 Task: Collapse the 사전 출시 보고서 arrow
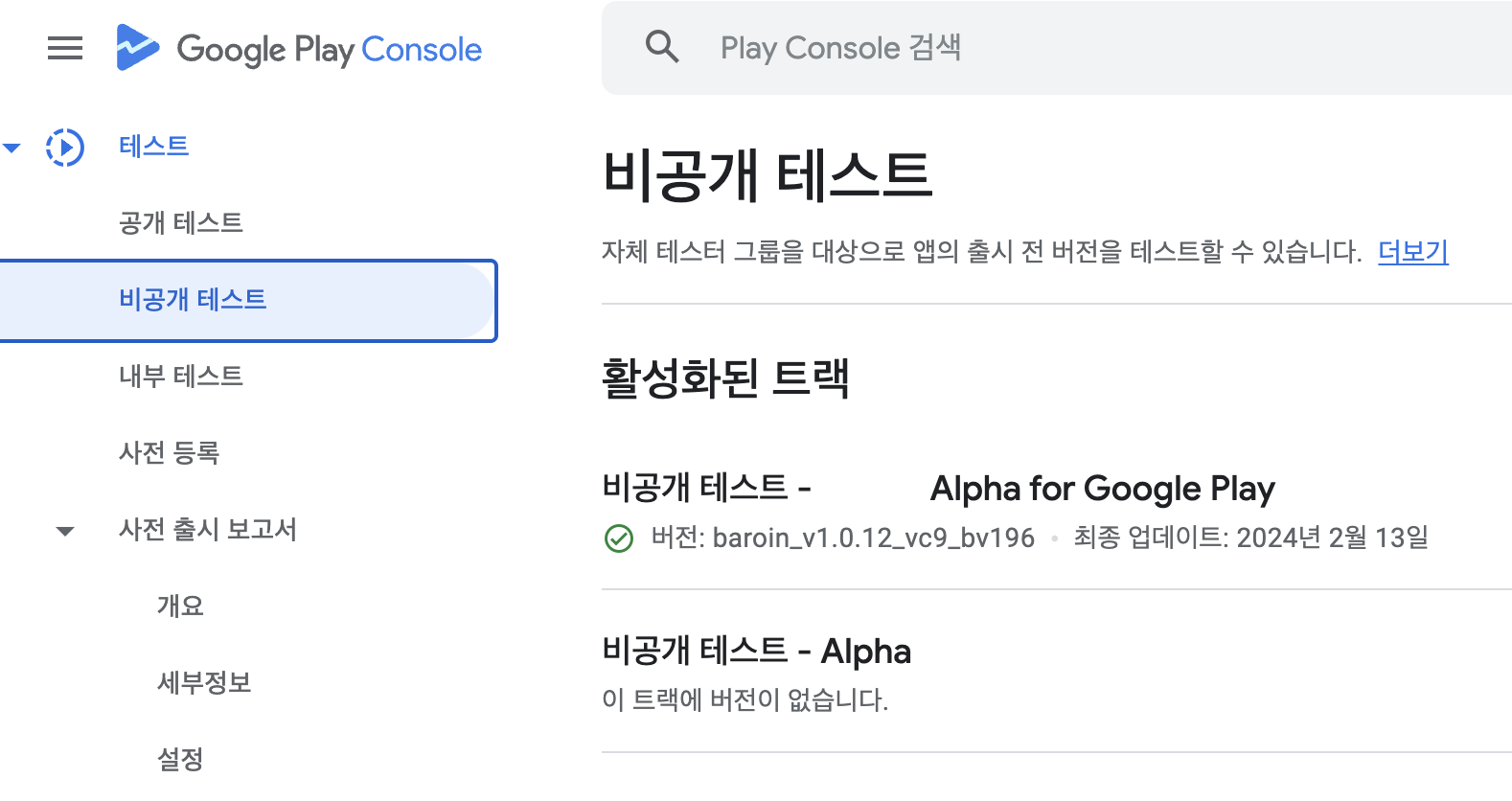[65, 531]
